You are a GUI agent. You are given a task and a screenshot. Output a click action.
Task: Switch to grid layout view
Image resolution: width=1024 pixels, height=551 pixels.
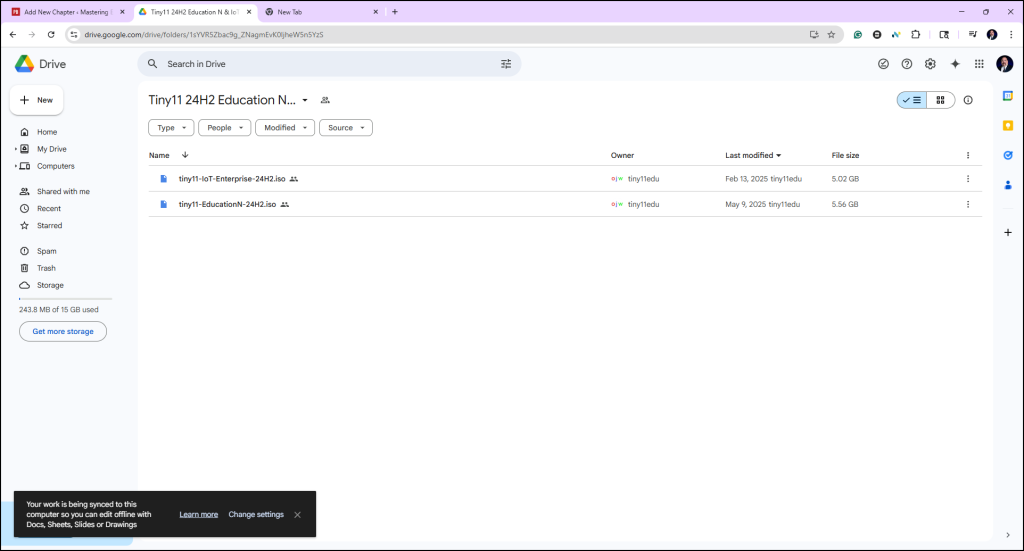coord(940,100)
